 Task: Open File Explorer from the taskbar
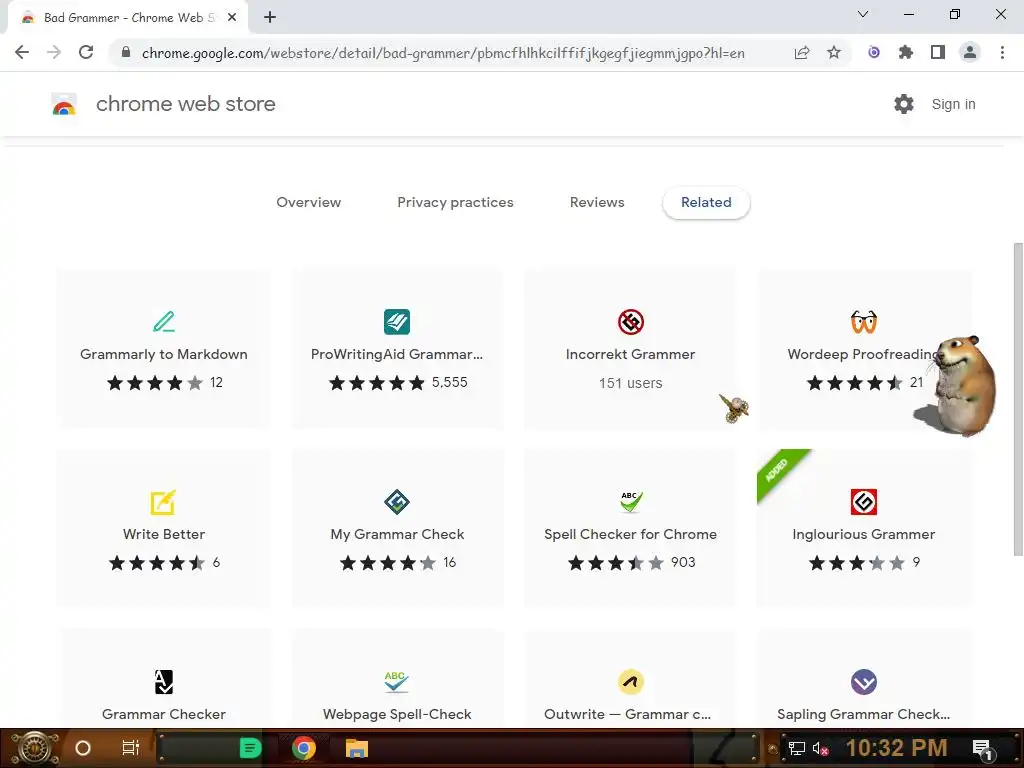(357, 748)
